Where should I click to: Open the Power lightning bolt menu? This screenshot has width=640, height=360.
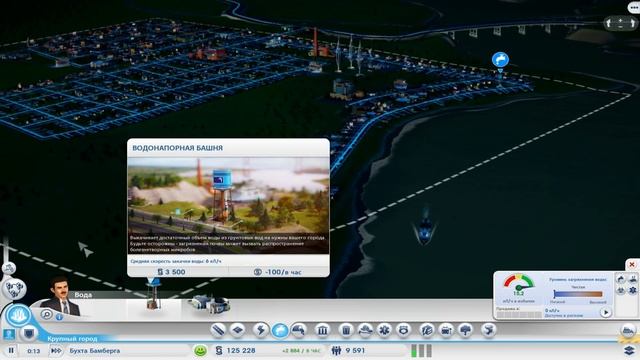click(260, 330)
